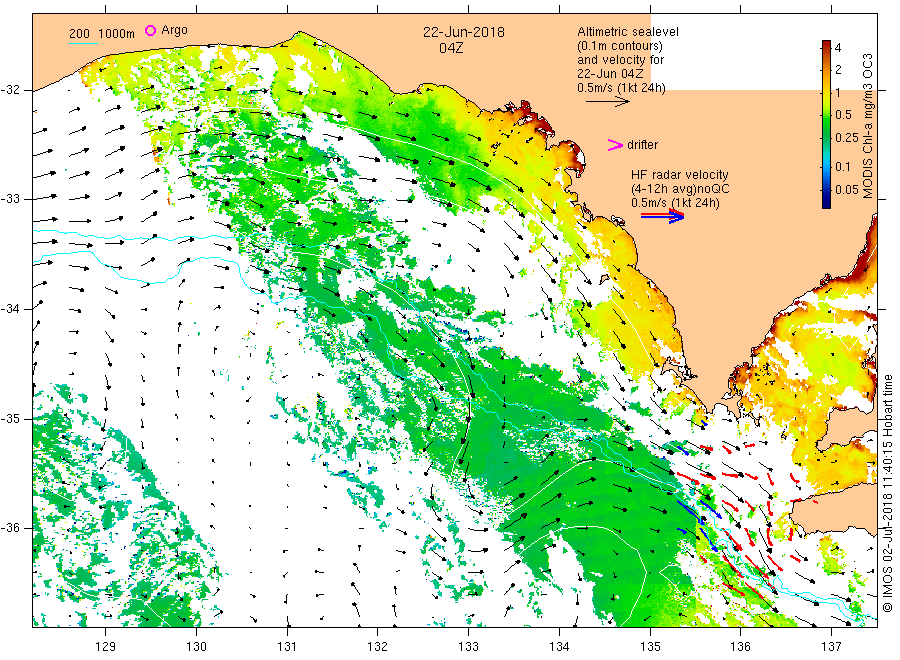This screenshot has height=660, width=900.
Task: Click the longitude label 137
Action: coord(831,646)
